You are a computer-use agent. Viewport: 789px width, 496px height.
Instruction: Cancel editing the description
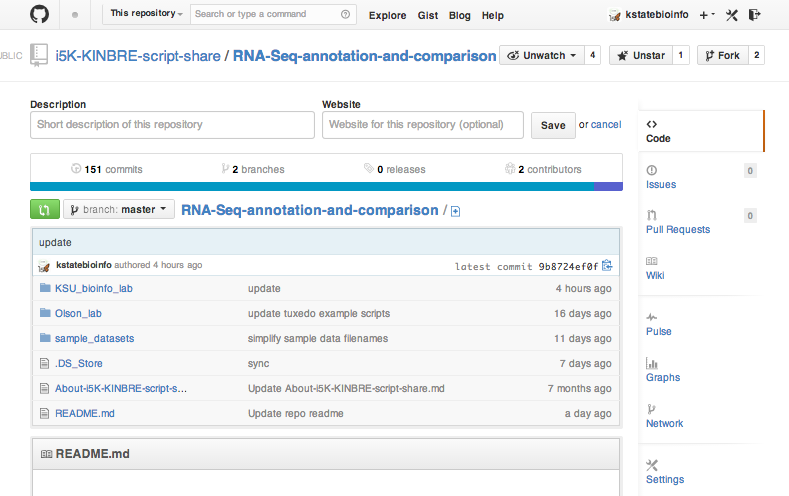(606, 124)
